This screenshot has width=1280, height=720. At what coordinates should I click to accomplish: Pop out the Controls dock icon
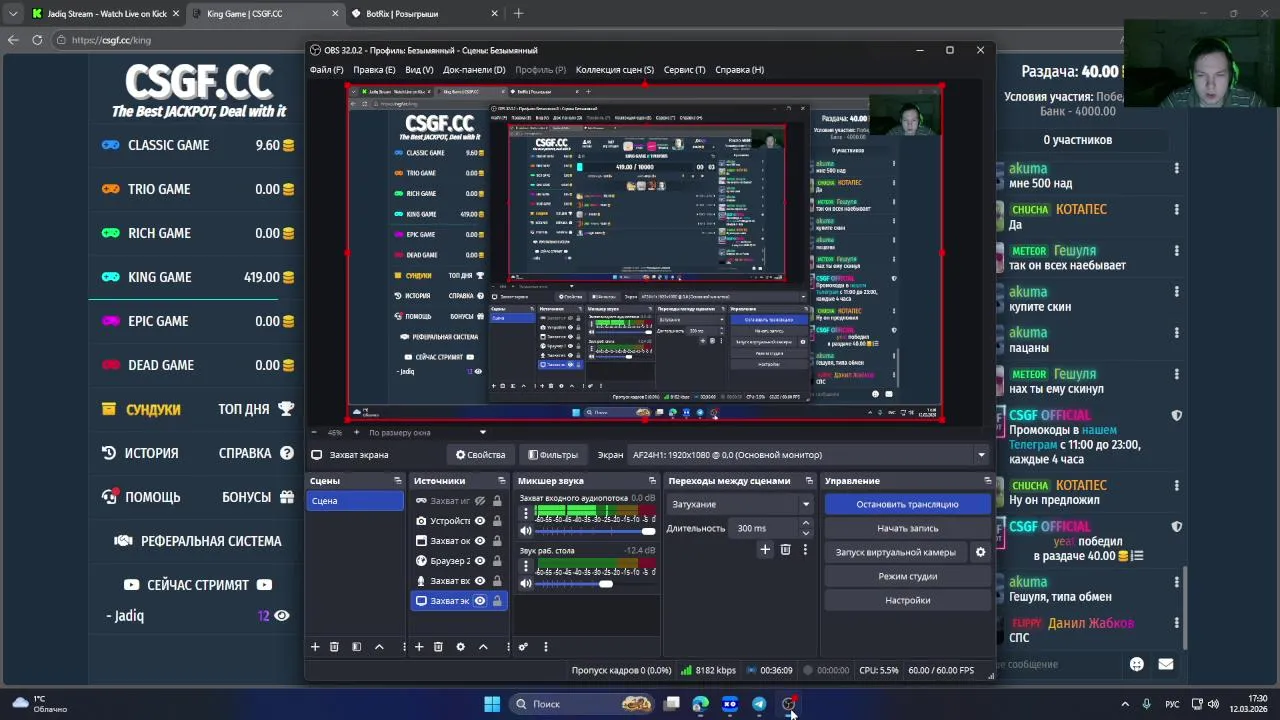(x=988, y=481)
